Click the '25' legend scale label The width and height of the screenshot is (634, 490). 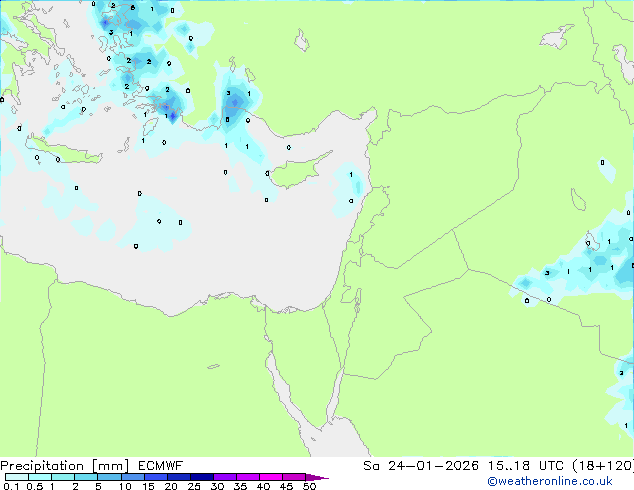click(194, 486)
